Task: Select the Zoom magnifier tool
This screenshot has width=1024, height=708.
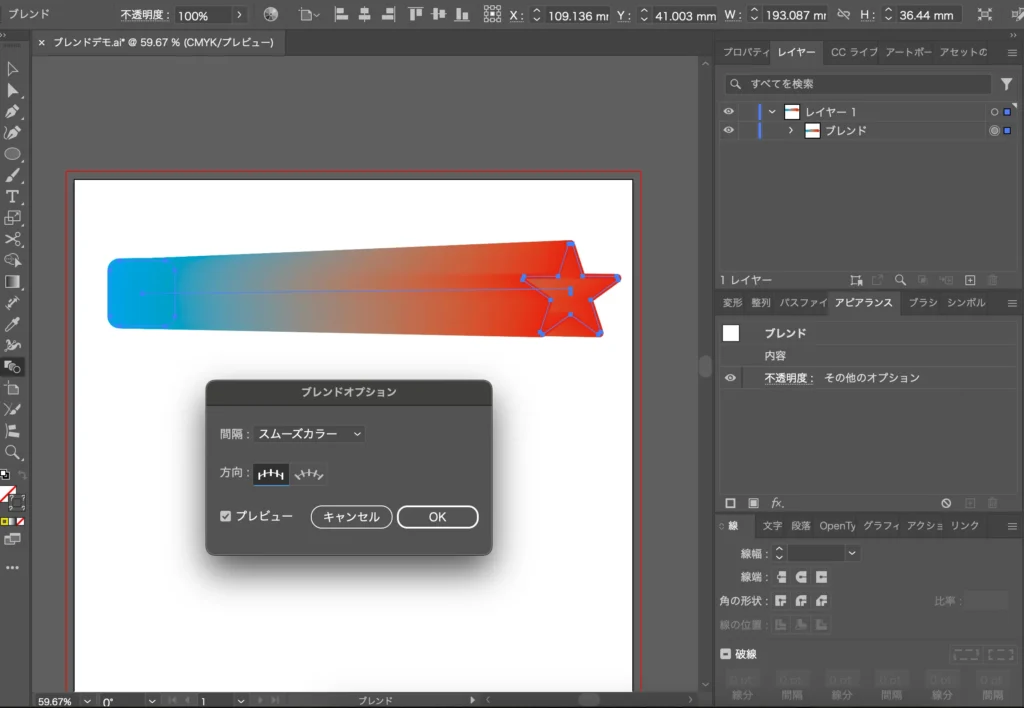Action: pos(13,453)
